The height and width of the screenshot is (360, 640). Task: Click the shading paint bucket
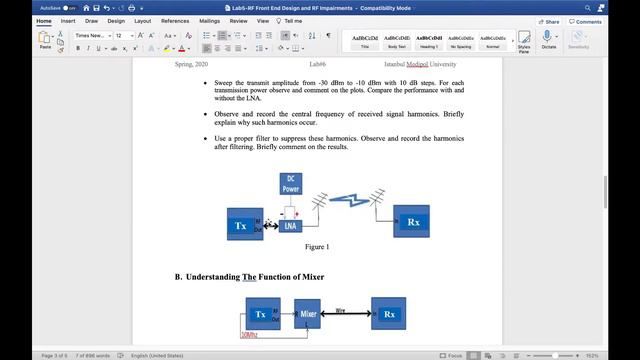(281, 49)
